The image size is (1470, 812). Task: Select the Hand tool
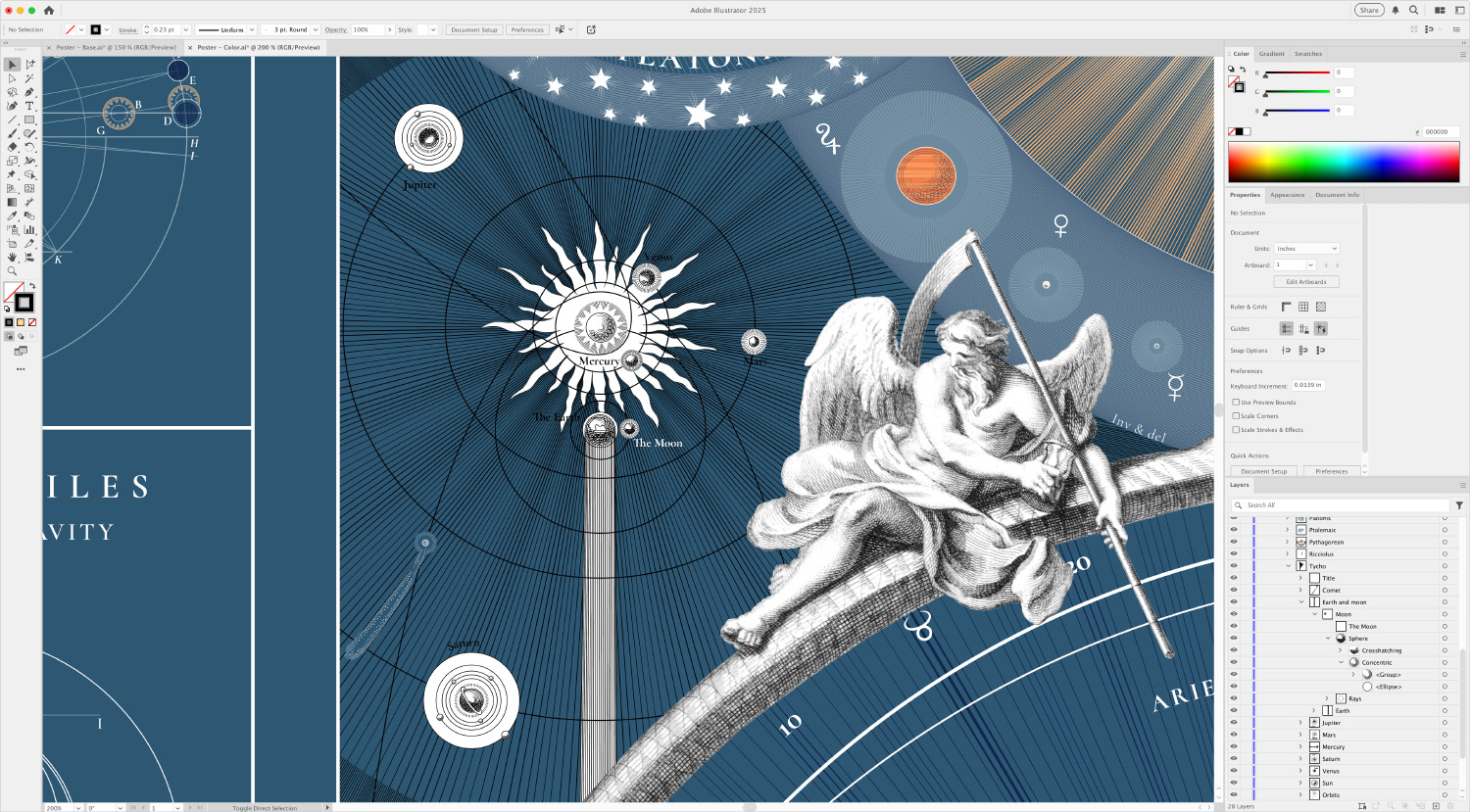tap(12, 257)
